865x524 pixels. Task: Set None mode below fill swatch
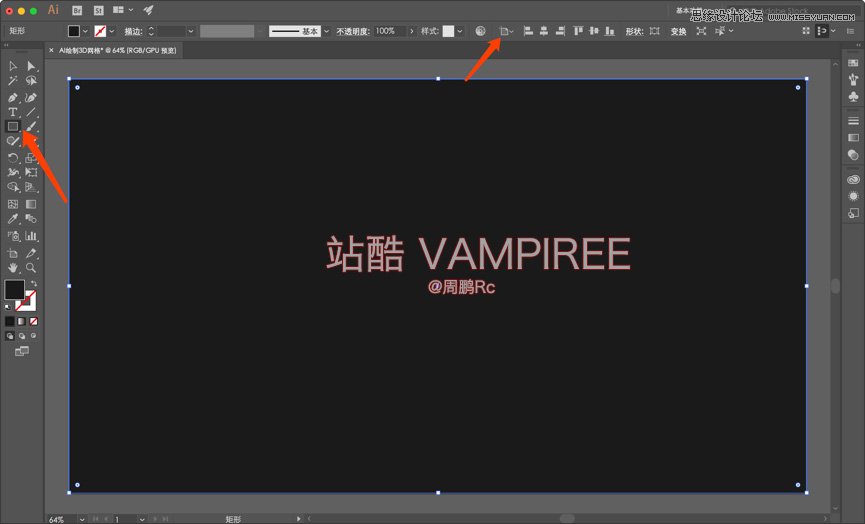[34, 321]
